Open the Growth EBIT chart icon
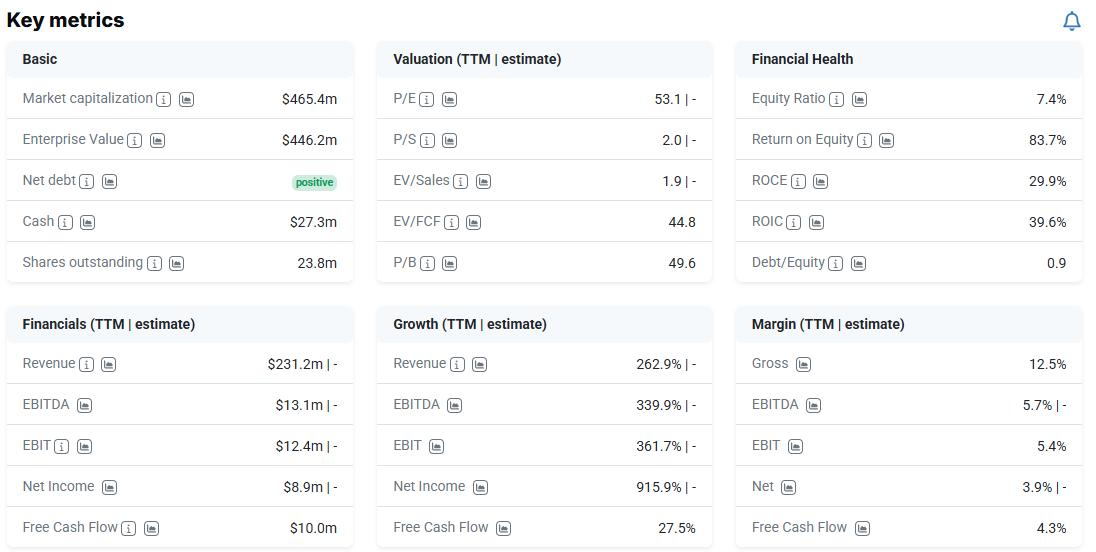Viewport: 1096px width, 552px height. coord(436,446)
